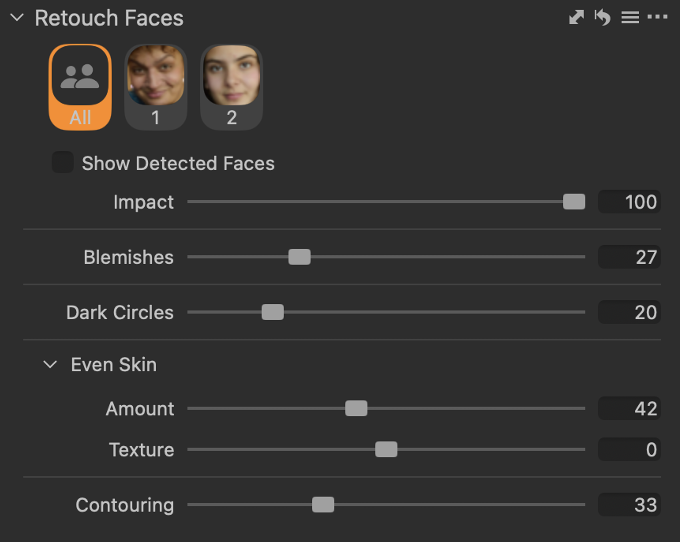Click the Even Skin Amount slider handle

[356, 408]
